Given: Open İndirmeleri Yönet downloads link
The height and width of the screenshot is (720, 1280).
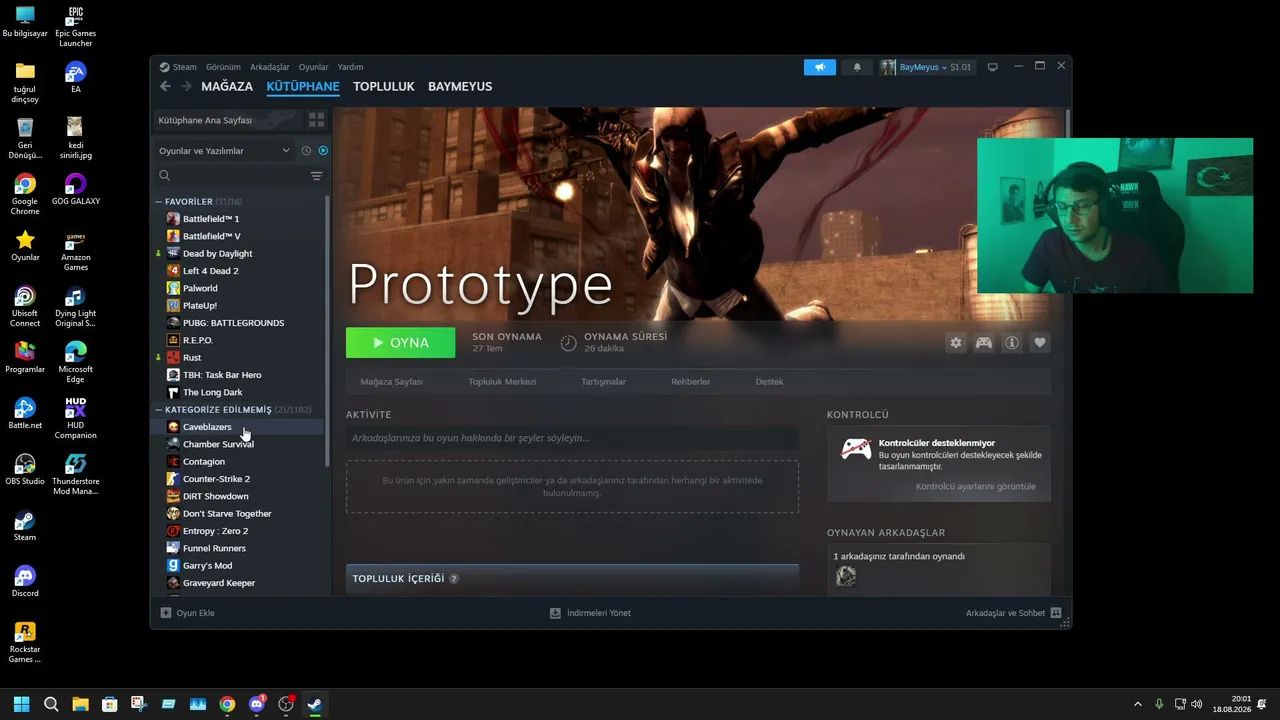Looking at the screenshot, I should [591, 613].
